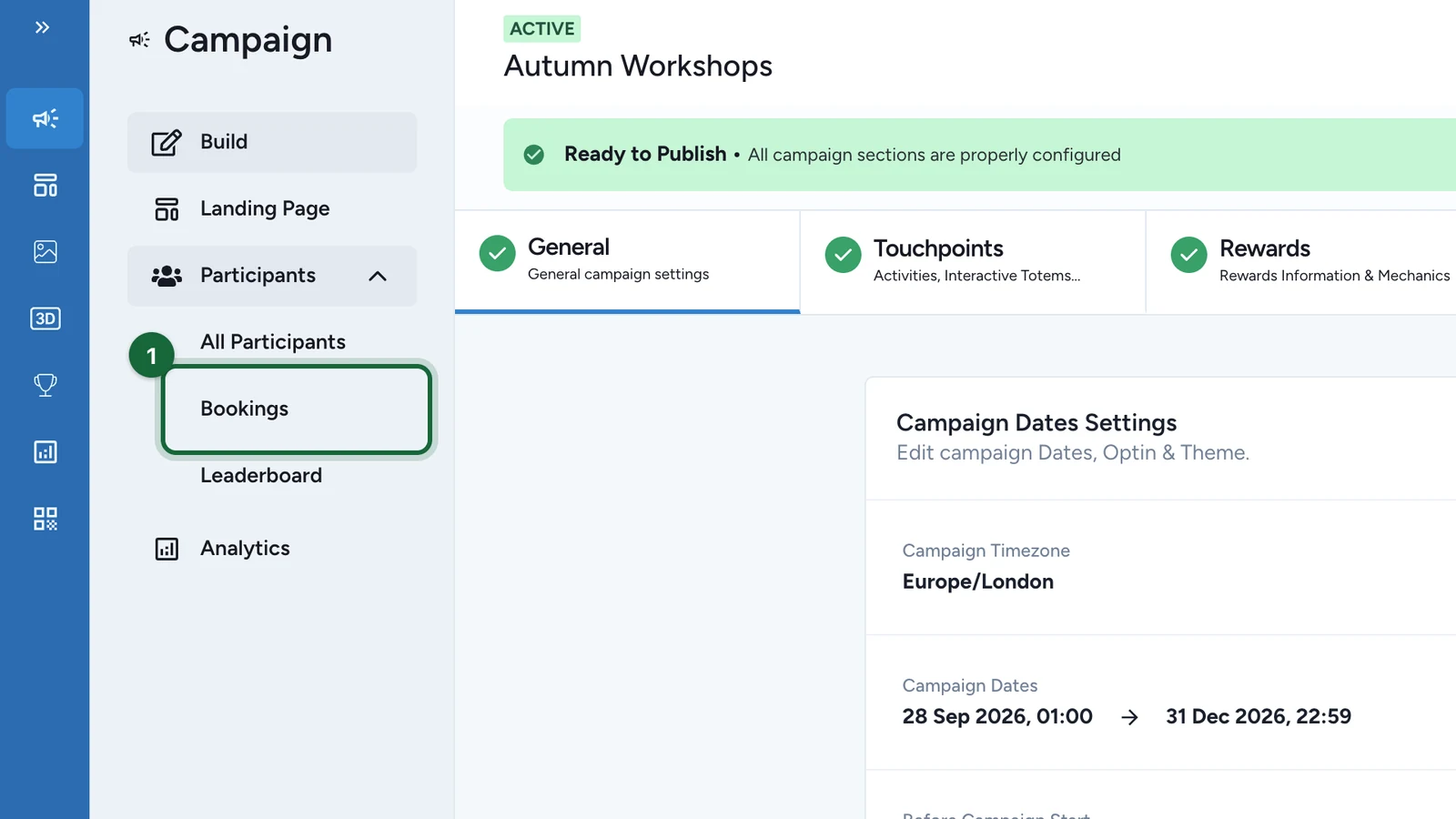Click the General tab green checkmark
1456x819 pixels.
pyautogui.click(x=497, y=254)
